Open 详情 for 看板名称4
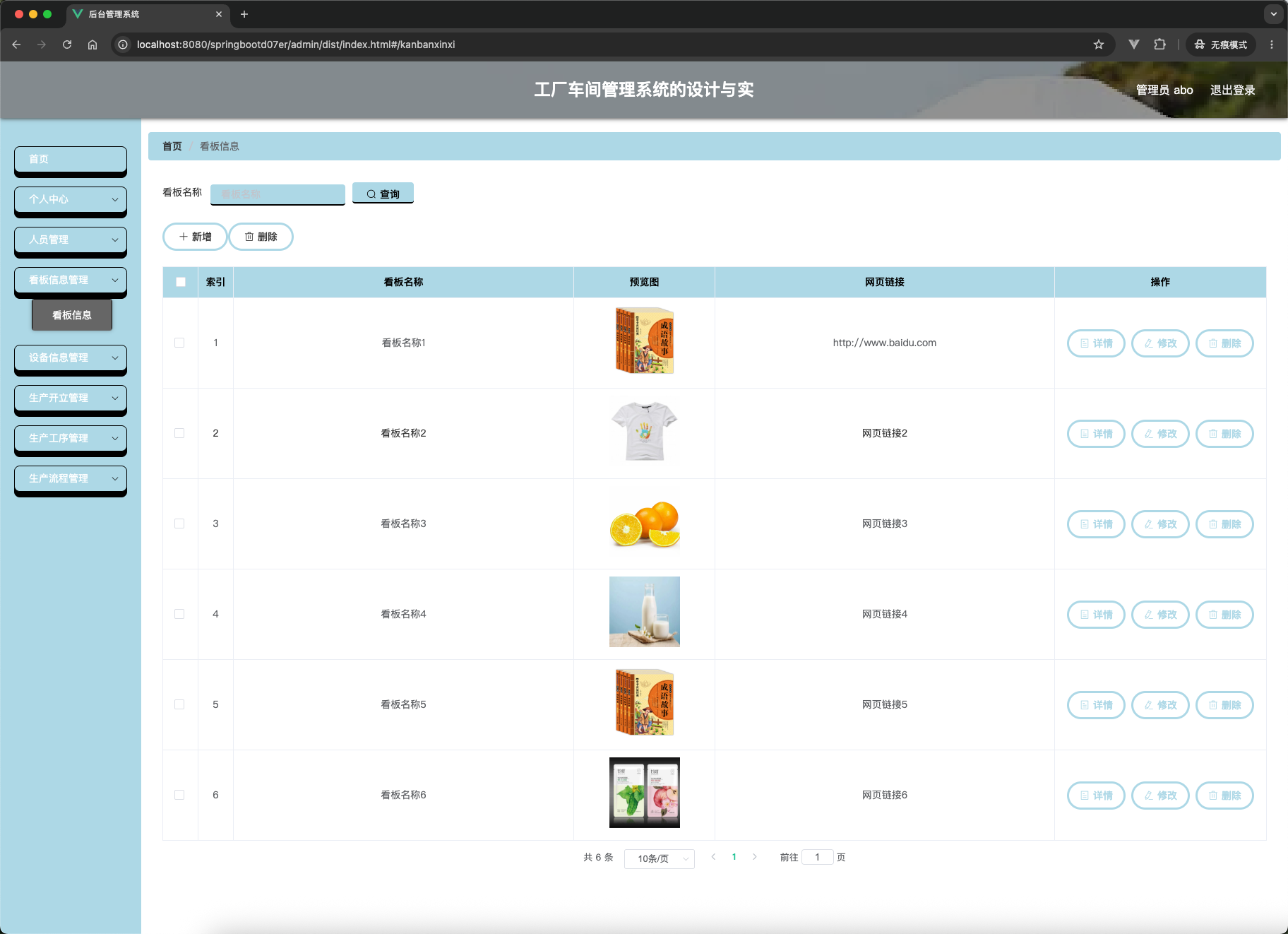 point(1096,615)
